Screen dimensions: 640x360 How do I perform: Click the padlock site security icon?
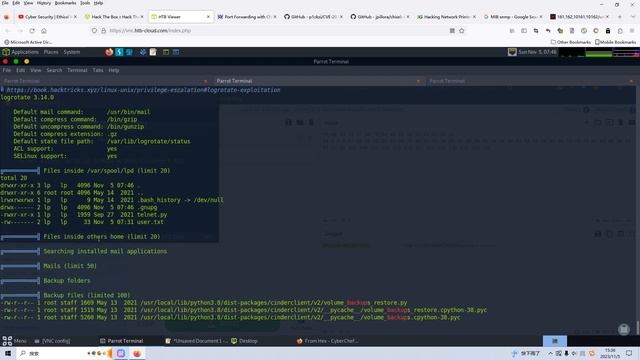point(104,31)
